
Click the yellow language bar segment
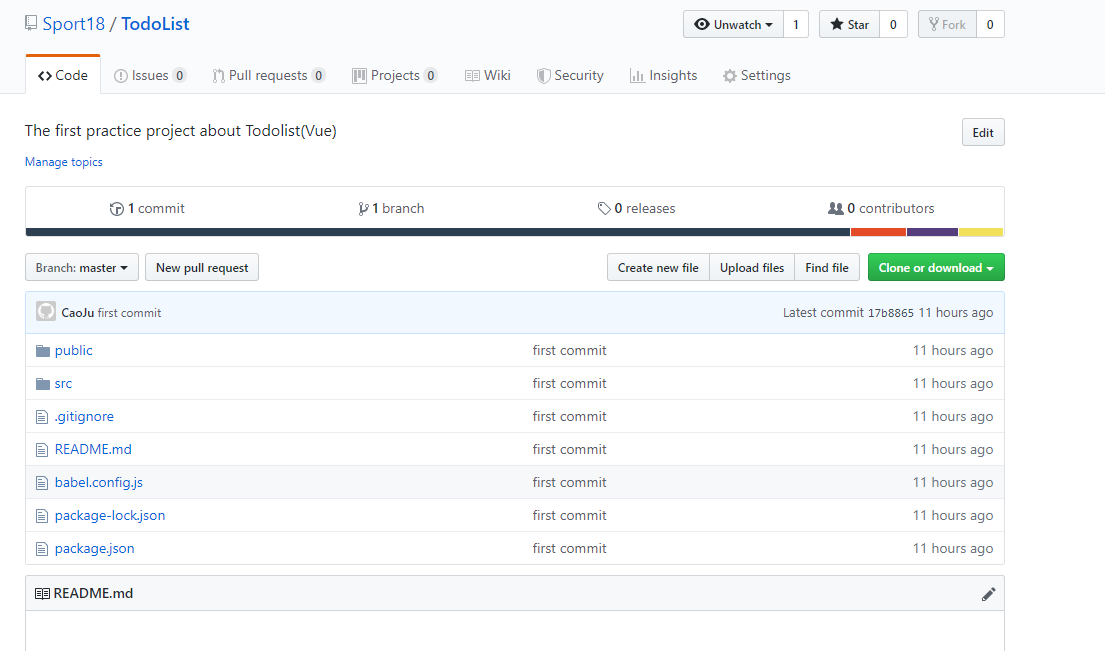tap(981, 232)
